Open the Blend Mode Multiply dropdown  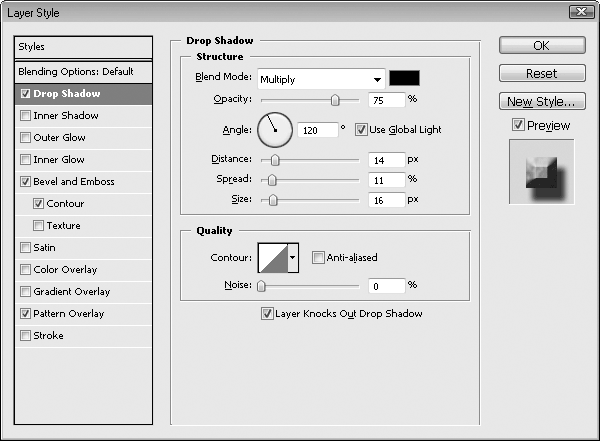coord(321,79)
